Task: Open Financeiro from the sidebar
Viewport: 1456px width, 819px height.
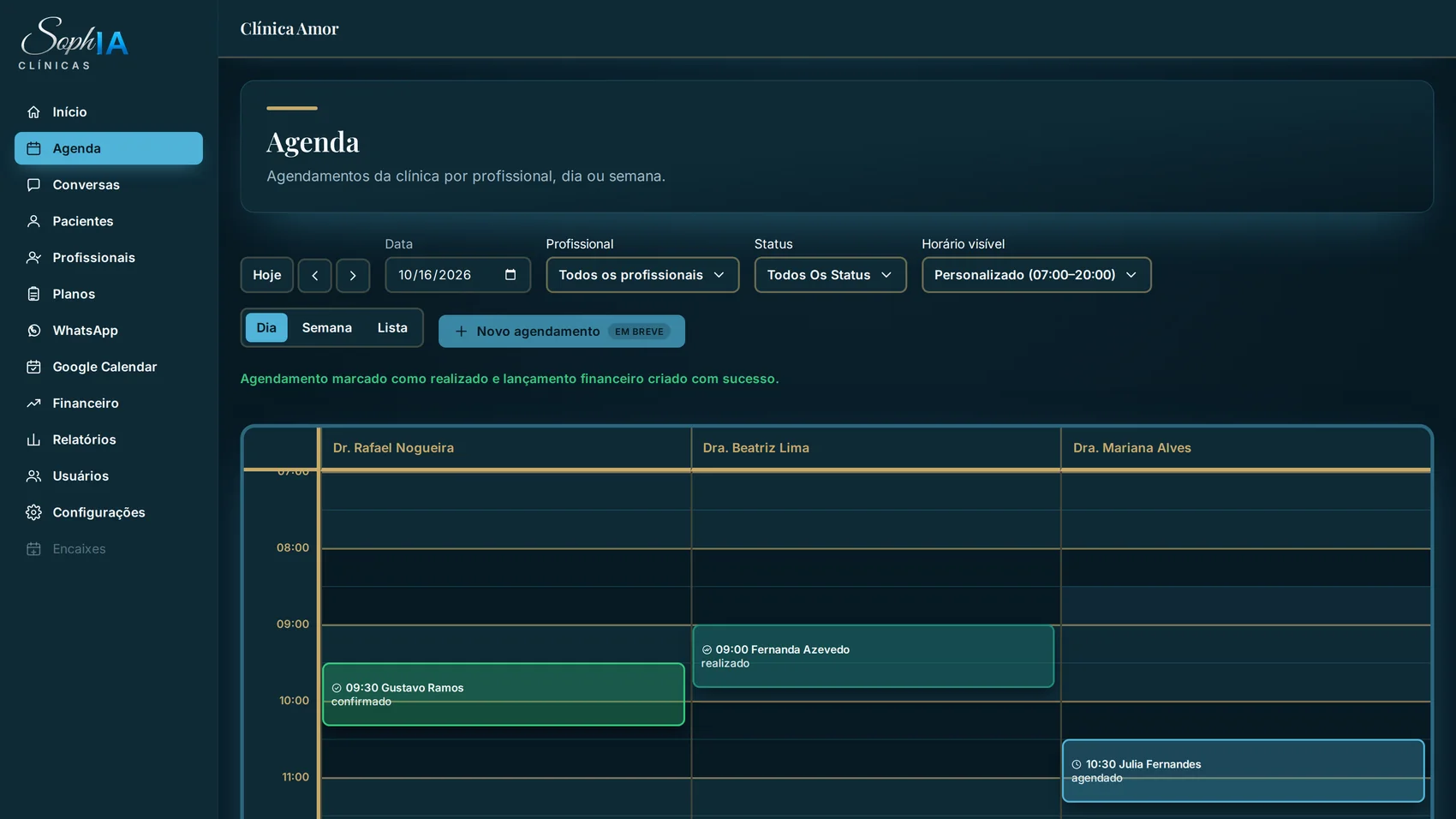Action: pyautogui.click(x=109, y=404)
